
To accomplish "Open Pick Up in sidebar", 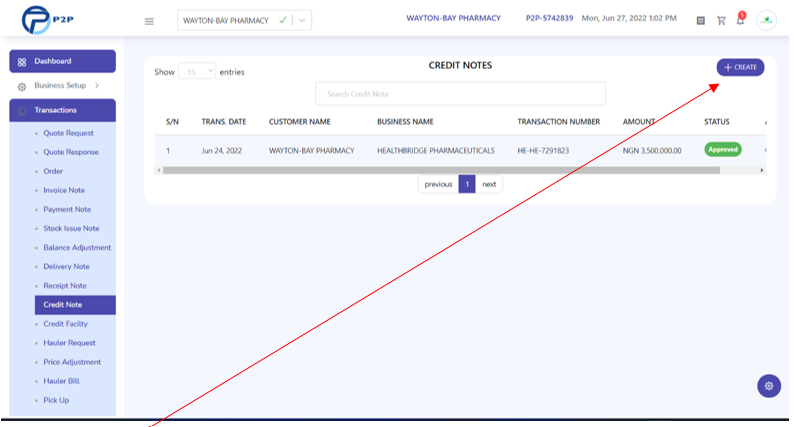I will [56, 400].
